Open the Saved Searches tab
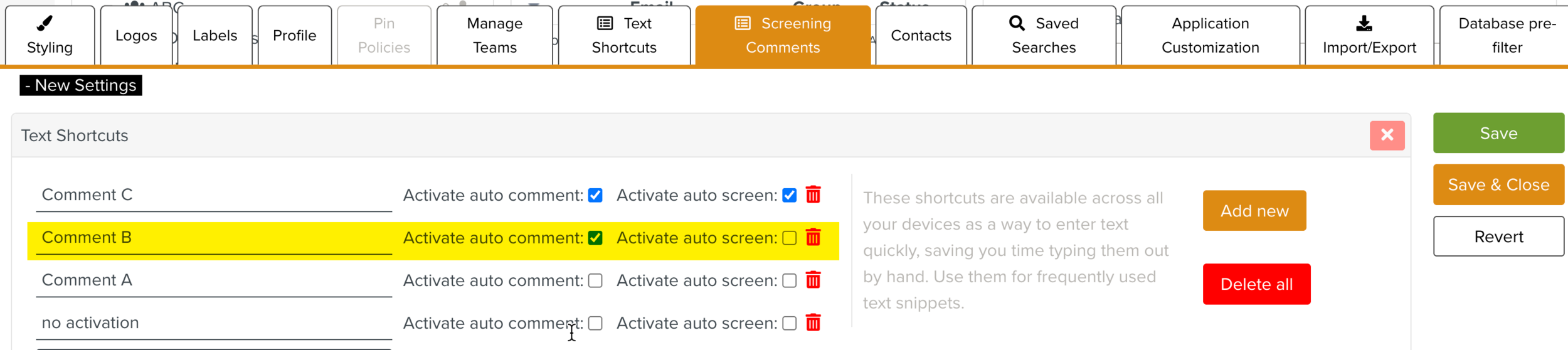The width and height of the screenshot is (1568, 350). (x=1044, y=35)
